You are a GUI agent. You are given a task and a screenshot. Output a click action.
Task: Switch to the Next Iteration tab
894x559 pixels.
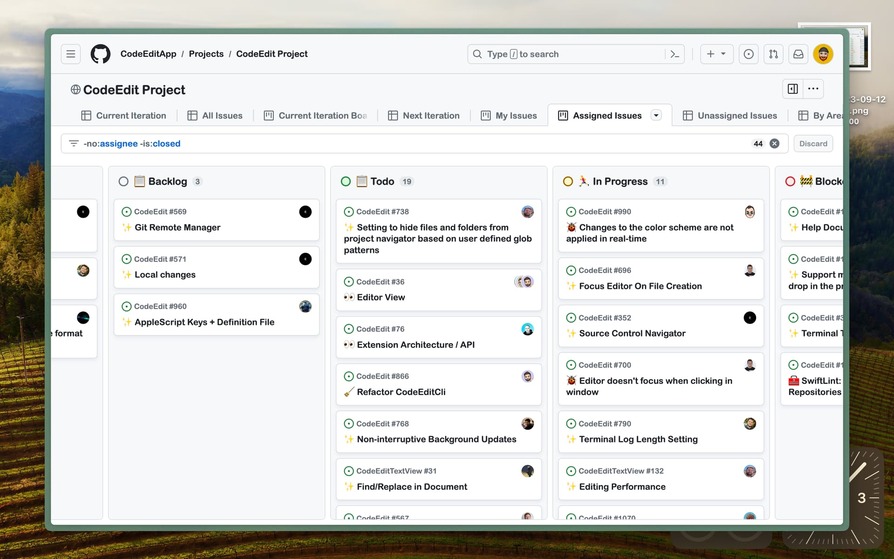424,116
